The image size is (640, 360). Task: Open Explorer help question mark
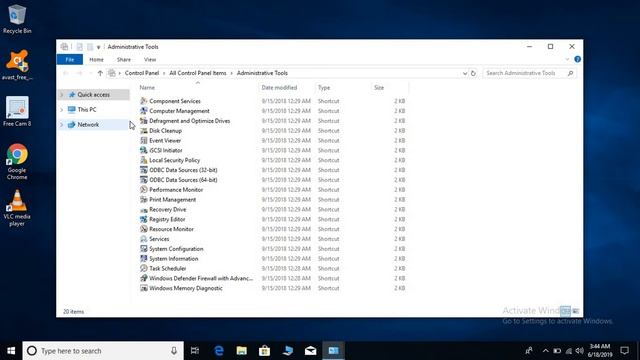pyautogui.click(x=577, y=59)
